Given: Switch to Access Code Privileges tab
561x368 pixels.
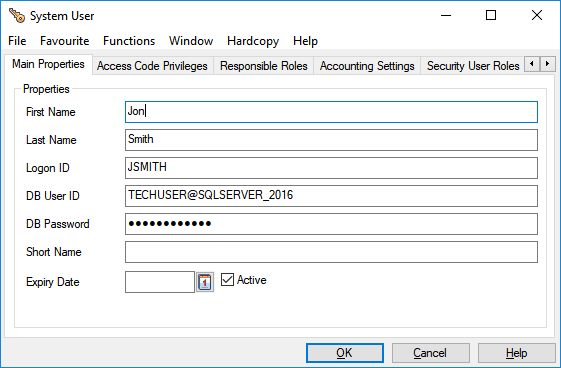Looking at the screenshot, I should 152,66.
